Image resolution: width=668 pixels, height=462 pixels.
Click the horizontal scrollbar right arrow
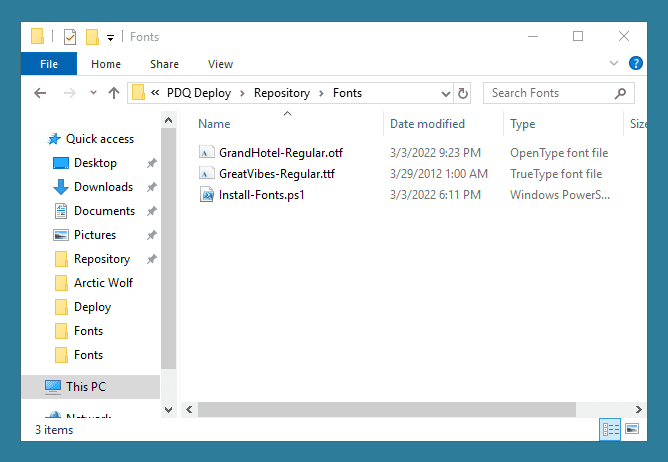638,410
